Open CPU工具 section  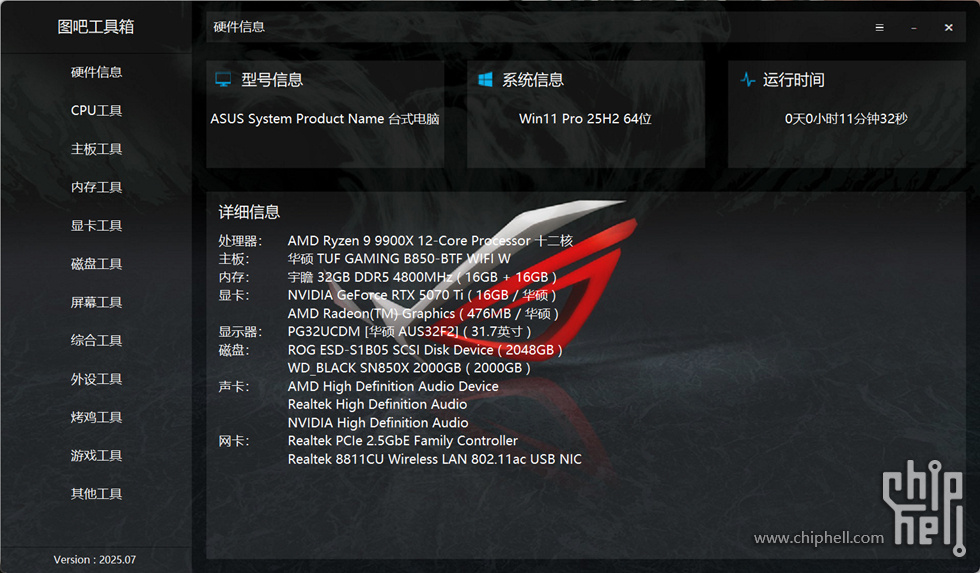[96, 110]
